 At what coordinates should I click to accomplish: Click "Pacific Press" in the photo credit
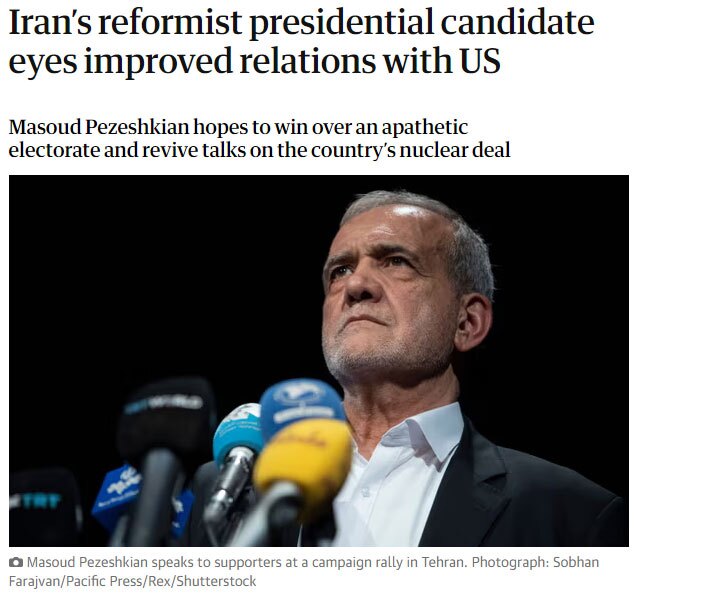pos(103,581)
